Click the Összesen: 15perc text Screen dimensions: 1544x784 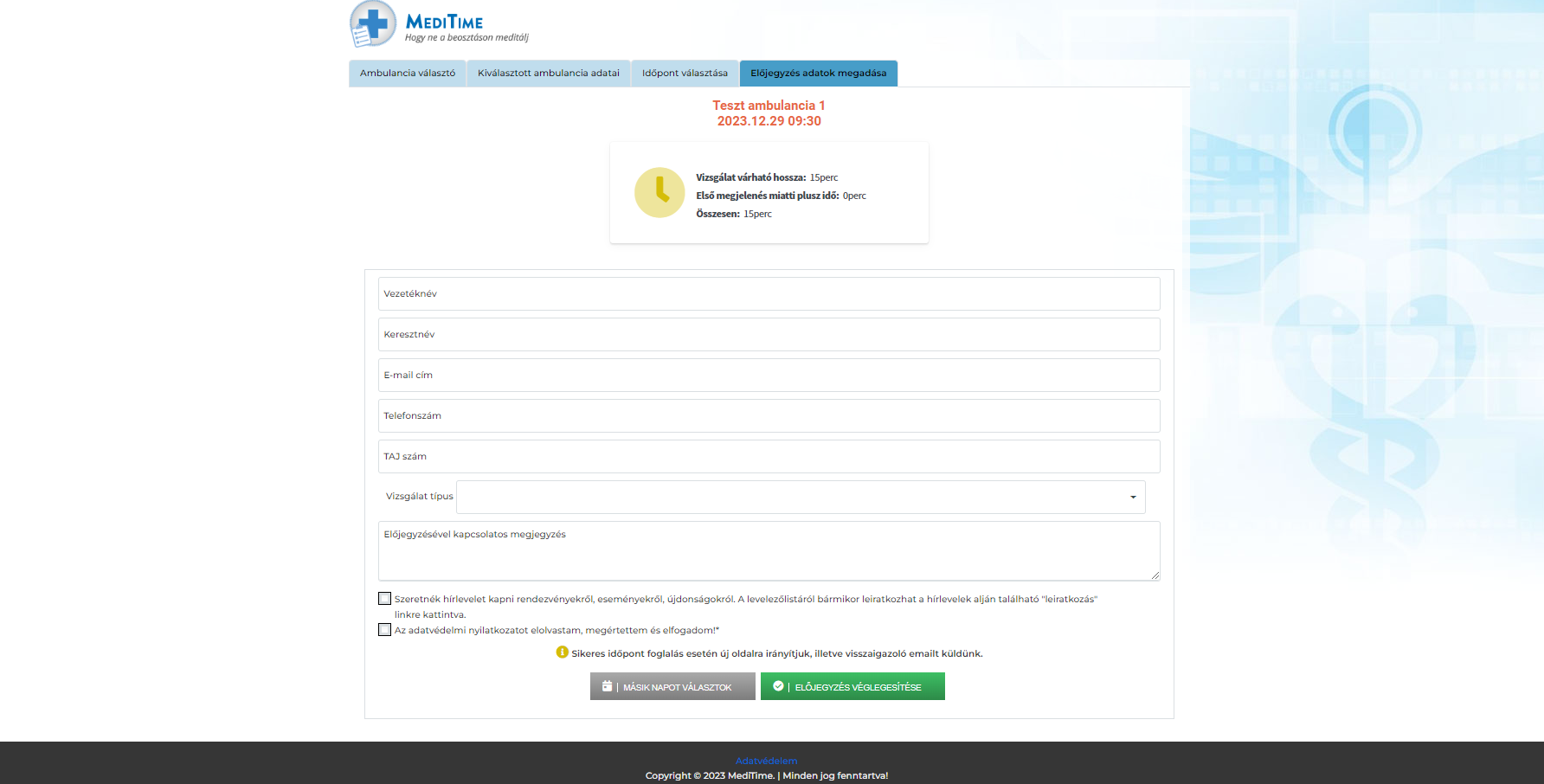[734, 214]
